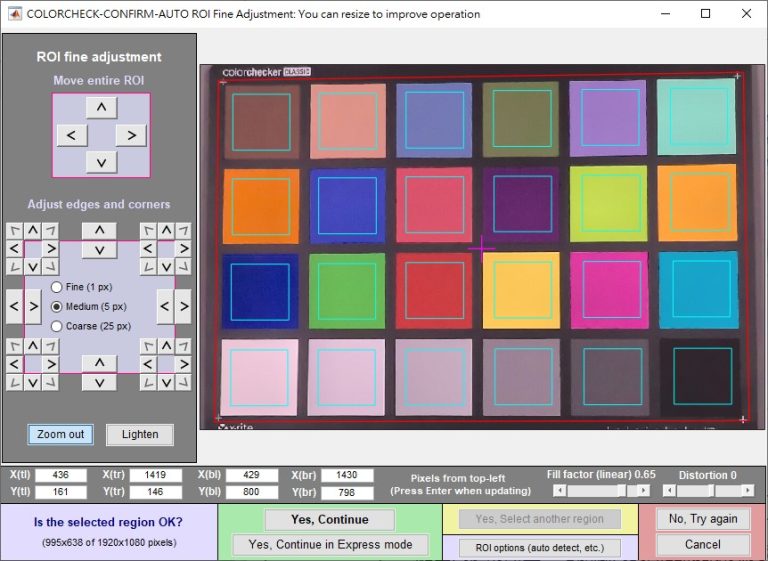The width and height of the screenshot is (768, 561).
Task: Click No, Try again button
Action: pos(703,519)
